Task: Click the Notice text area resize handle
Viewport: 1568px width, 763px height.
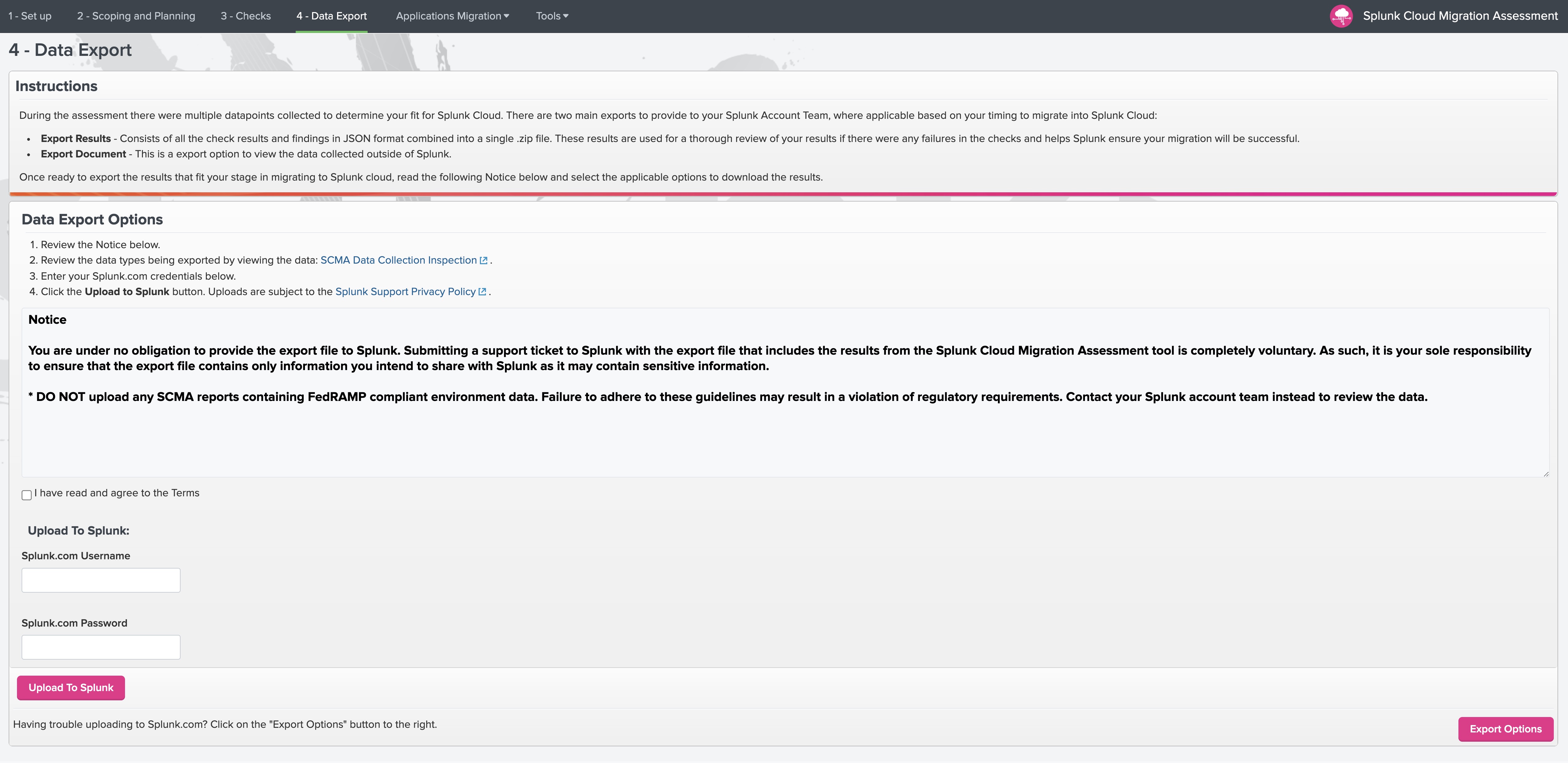Action: [x=1545, y=473]
